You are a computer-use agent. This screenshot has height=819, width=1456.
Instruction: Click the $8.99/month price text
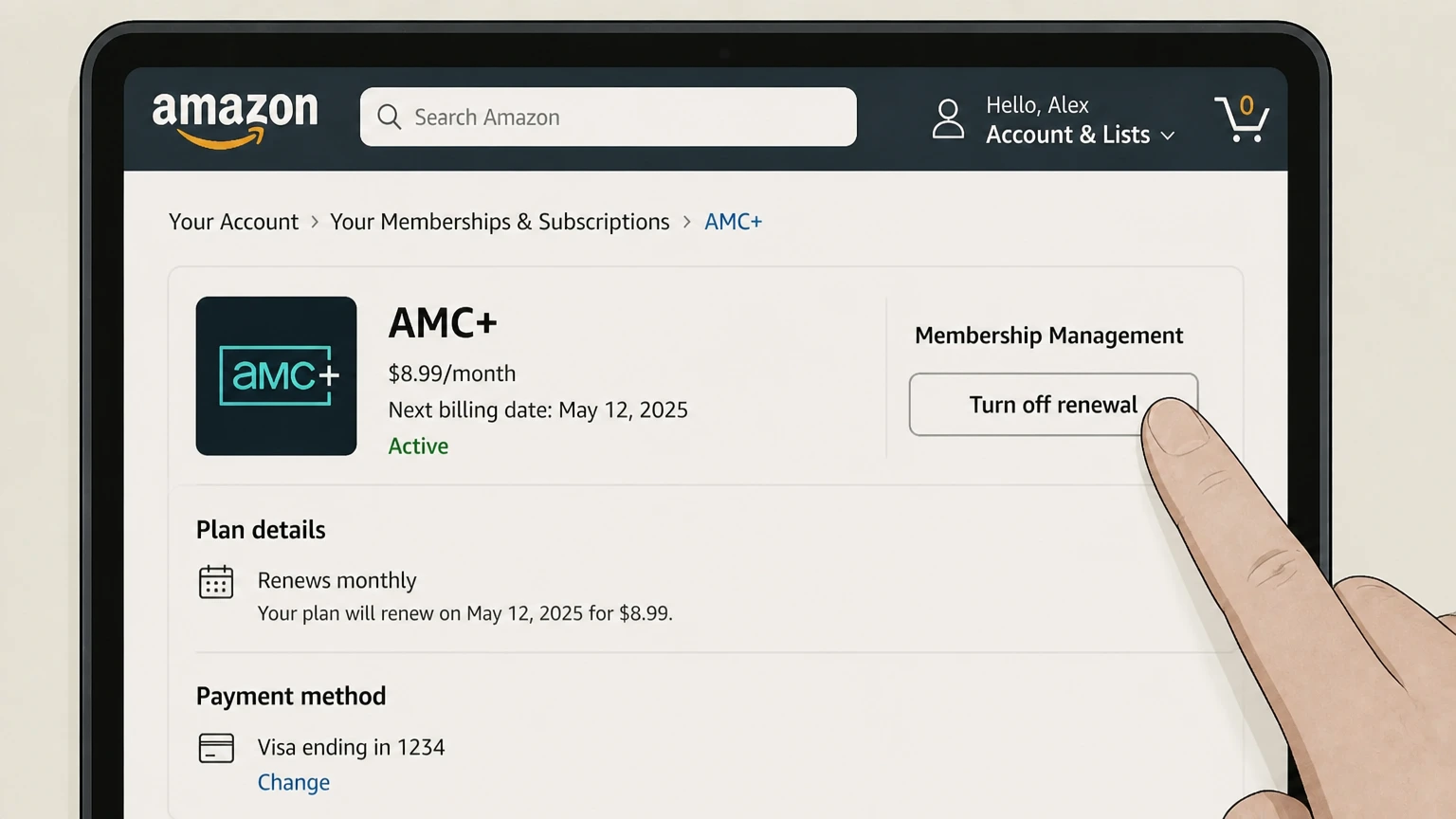[x=452, y=373]
